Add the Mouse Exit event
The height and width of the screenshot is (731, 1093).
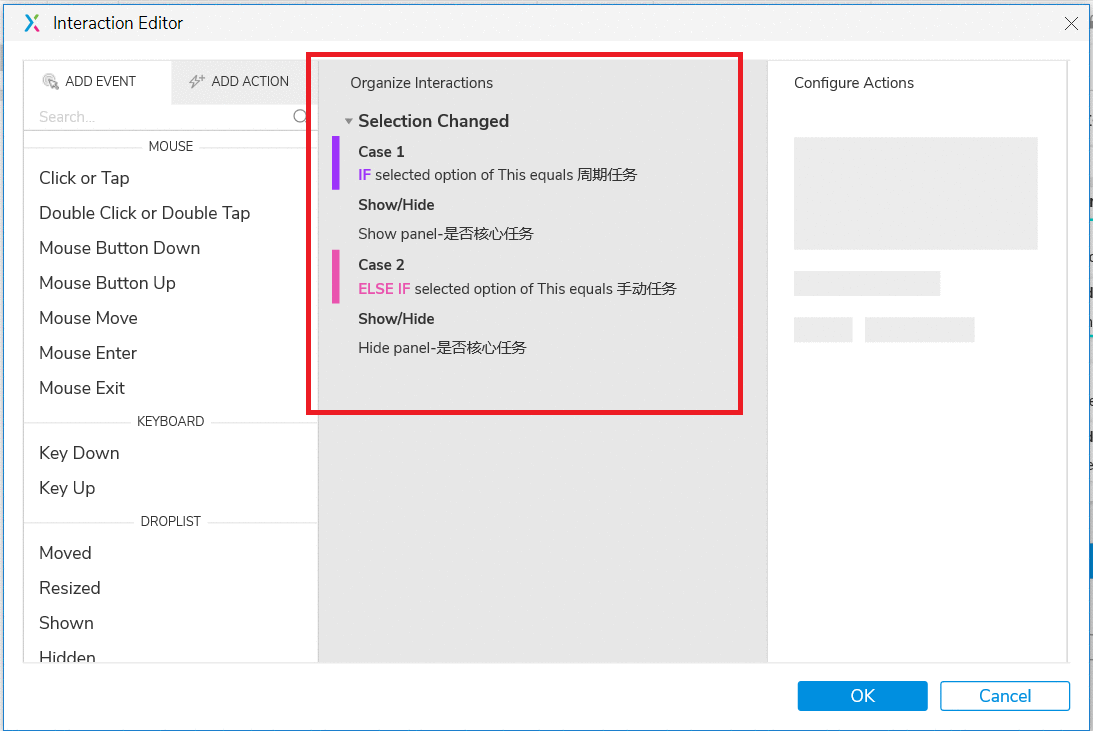82,388
